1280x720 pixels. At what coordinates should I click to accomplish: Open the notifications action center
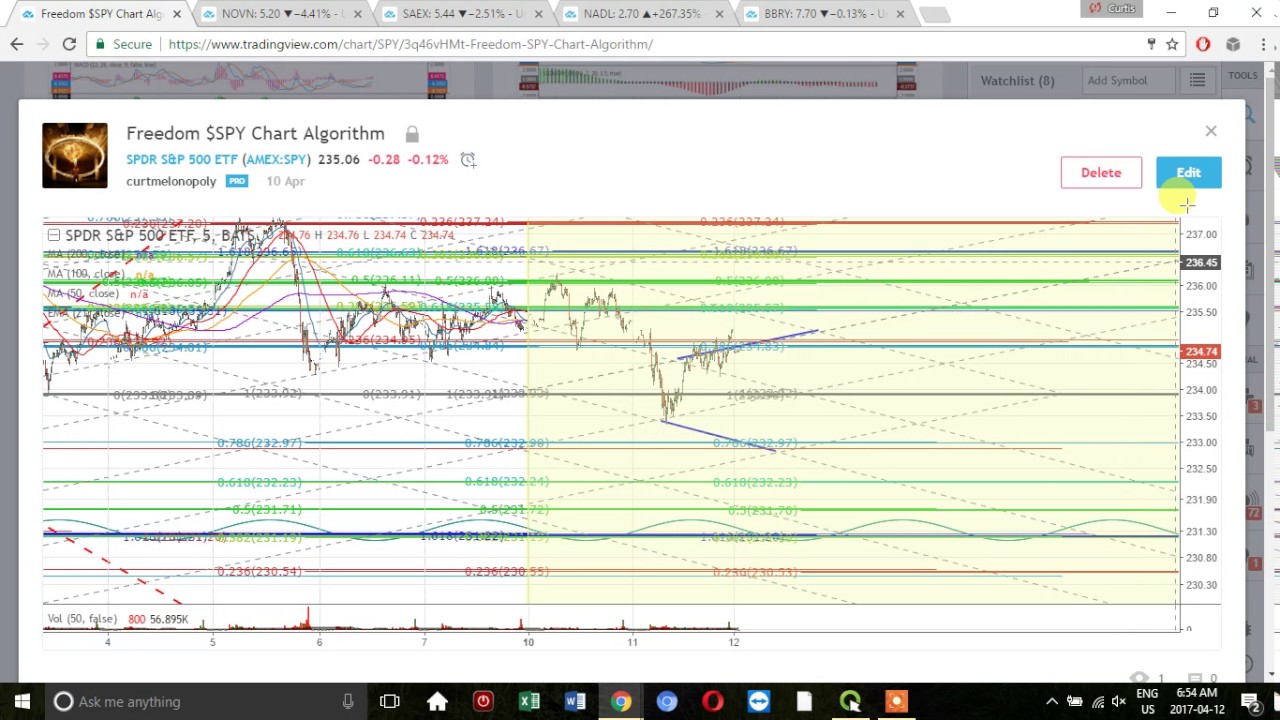point(1251,701)
